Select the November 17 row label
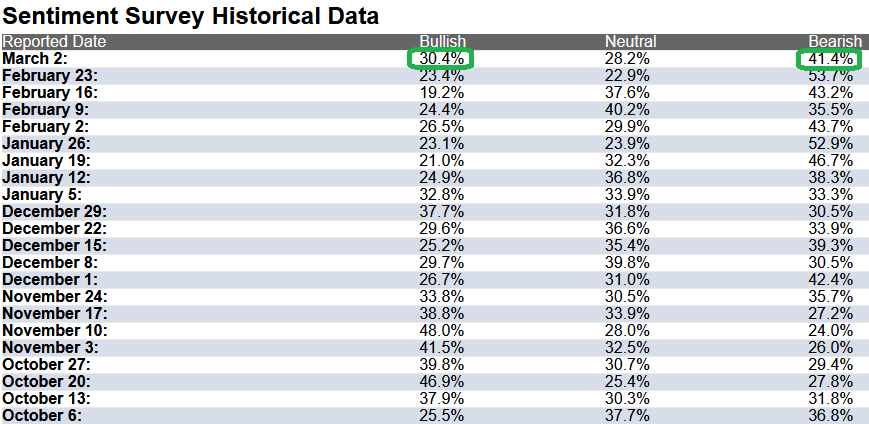Image resolution: width=869 pixels, height=424 pixels. coord(55,314)
